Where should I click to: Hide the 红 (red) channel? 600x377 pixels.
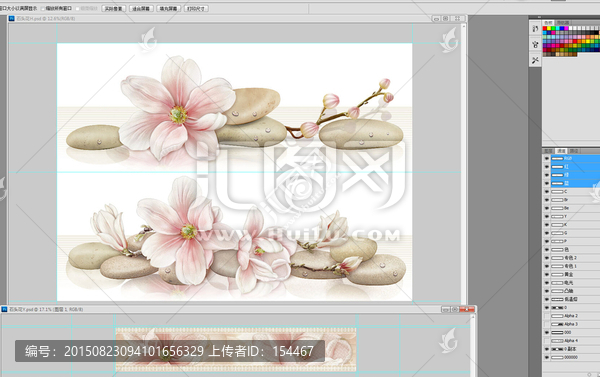(x=546, y=167)
